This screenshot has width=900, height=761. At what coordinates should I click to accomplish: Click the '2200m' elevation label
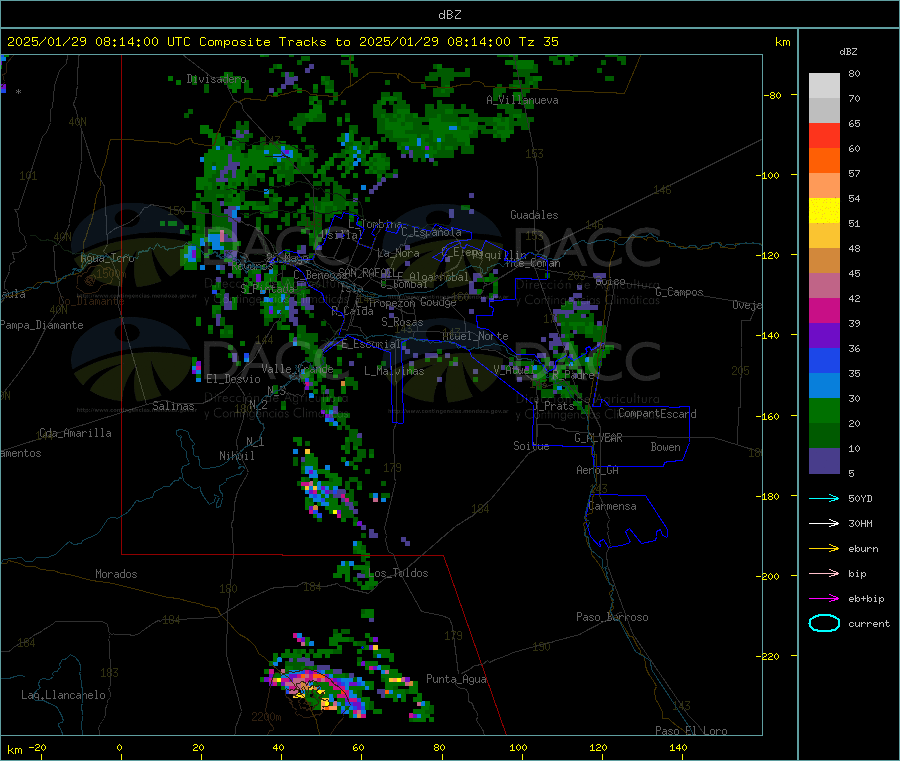pos(266,717)
